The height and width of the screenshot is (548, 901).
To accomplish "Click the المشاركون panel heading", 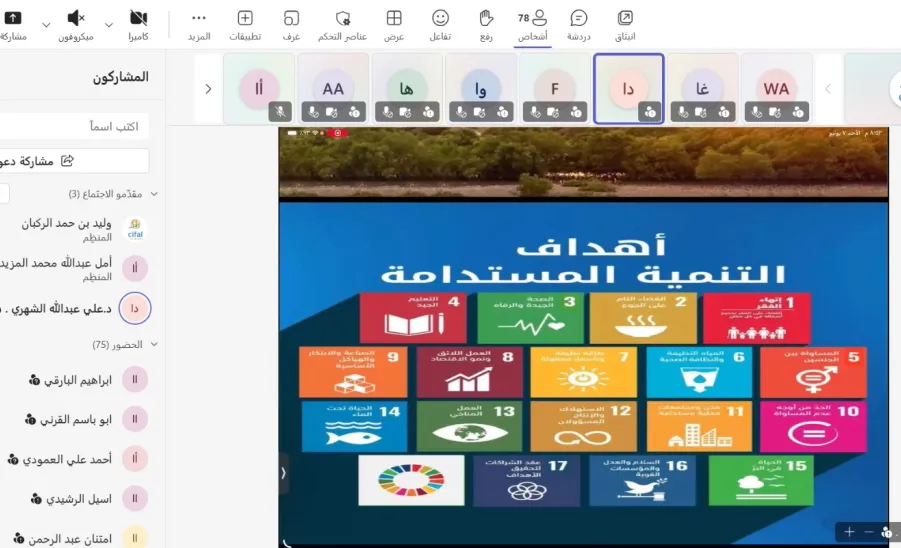I will [x=121, y=76].
